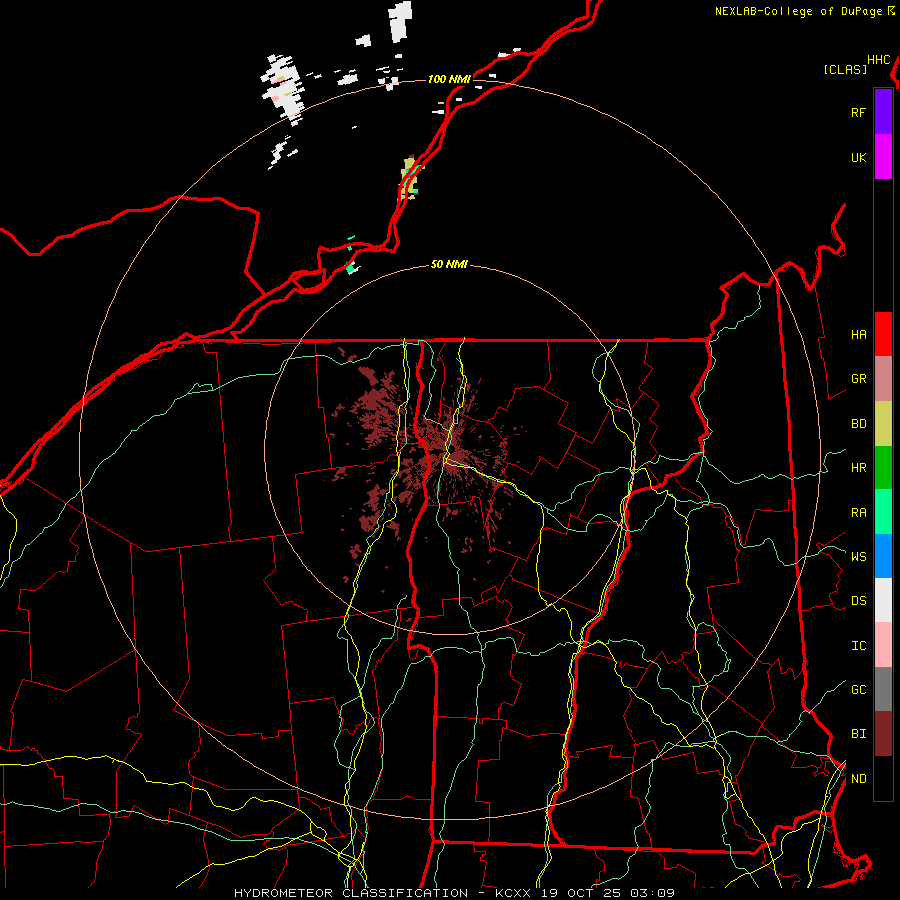Viewport: 900px width, 900px height.
Task: Click the GC legend label
Action: (x=858, y=690)
